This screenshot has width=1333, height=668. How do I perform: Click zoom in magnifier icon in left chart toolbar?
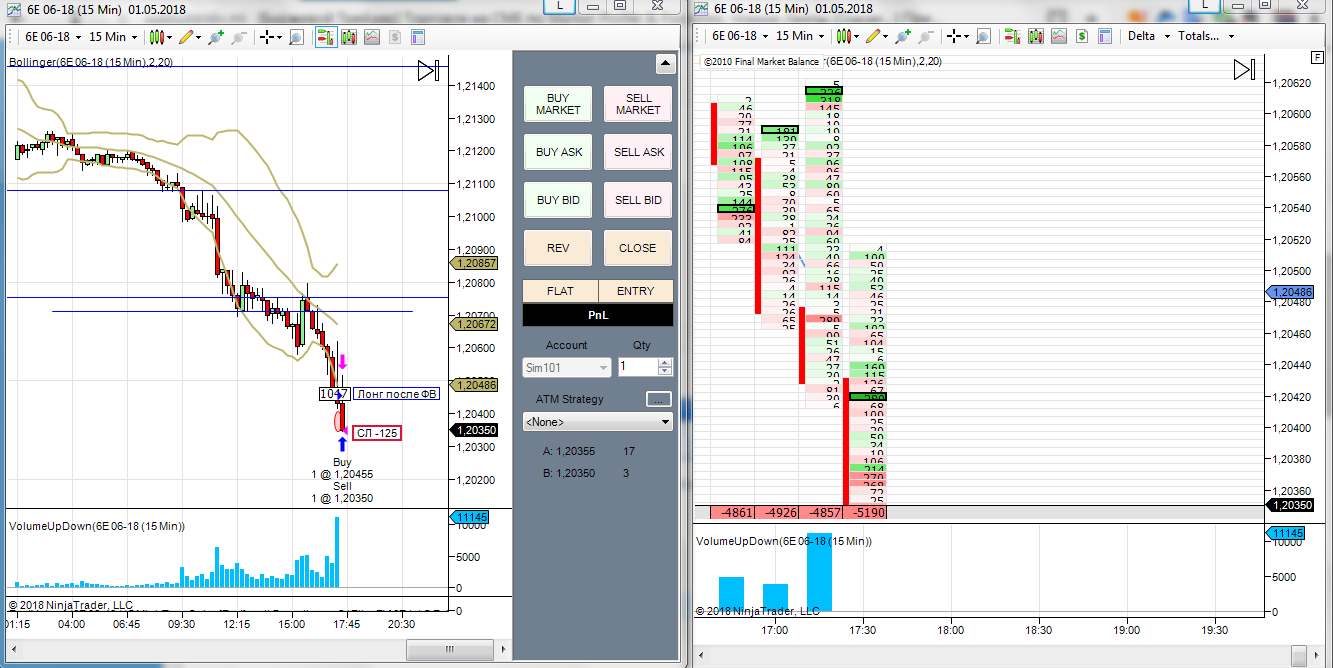click(x=215, y=37)
